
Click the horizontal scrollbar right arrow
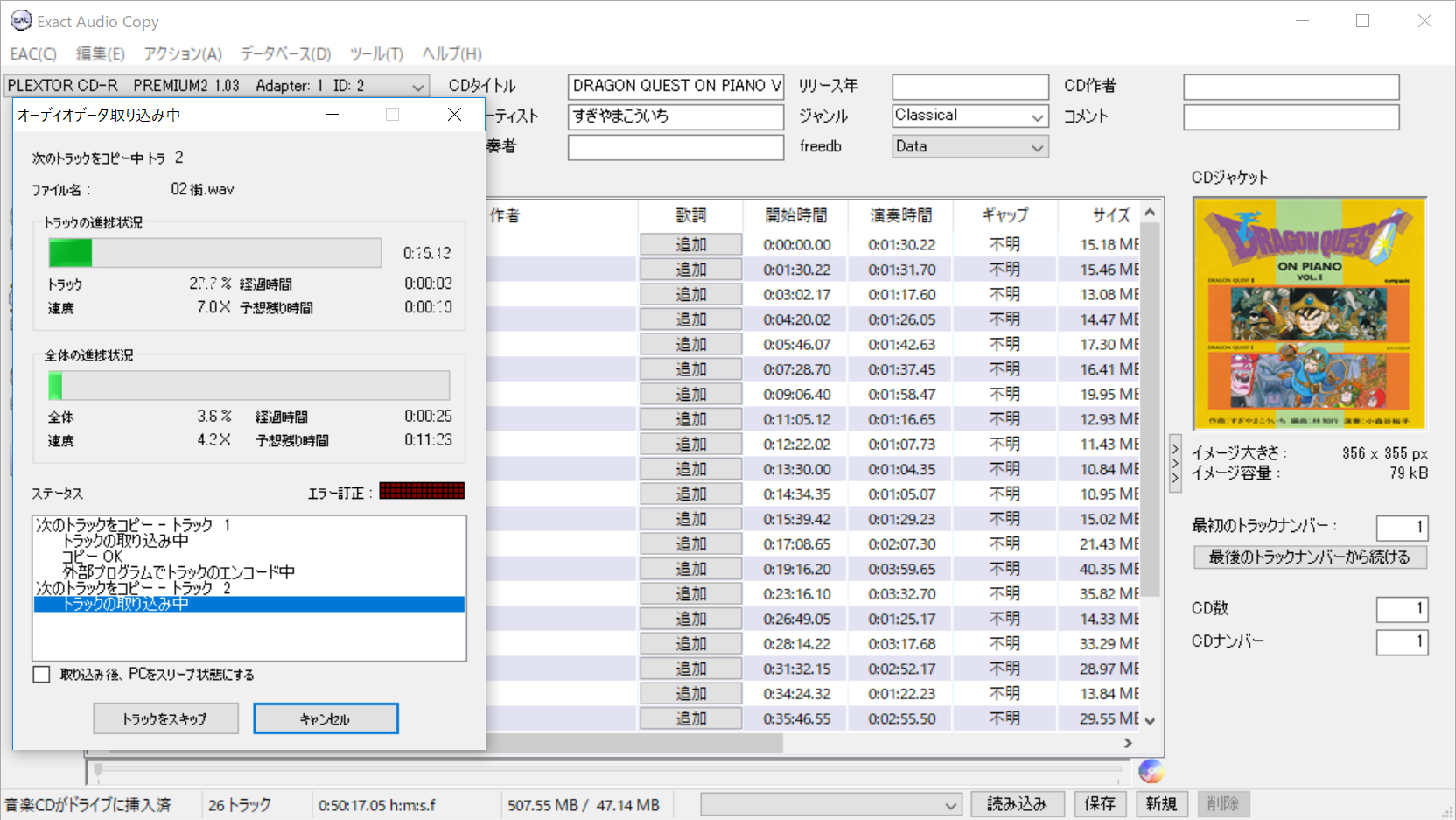point(1128,742)
